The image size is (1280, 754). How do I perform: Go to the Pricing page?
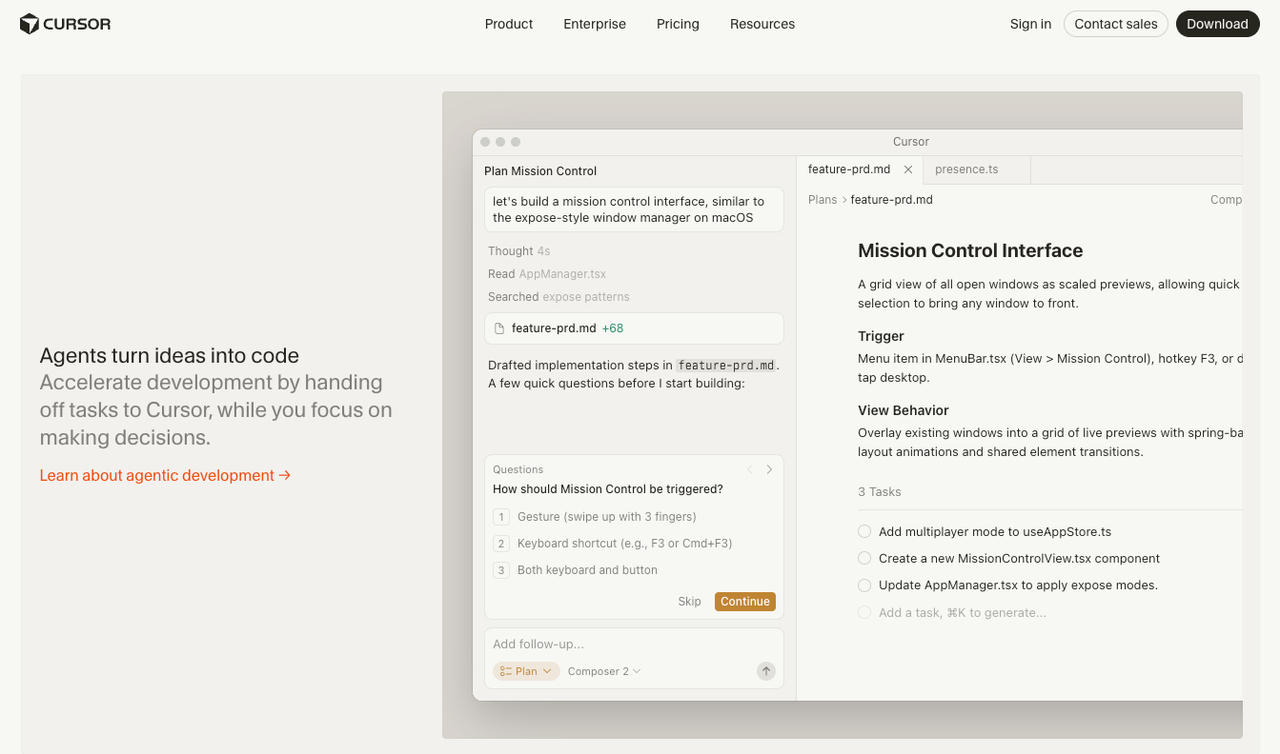tap(678, 24)
